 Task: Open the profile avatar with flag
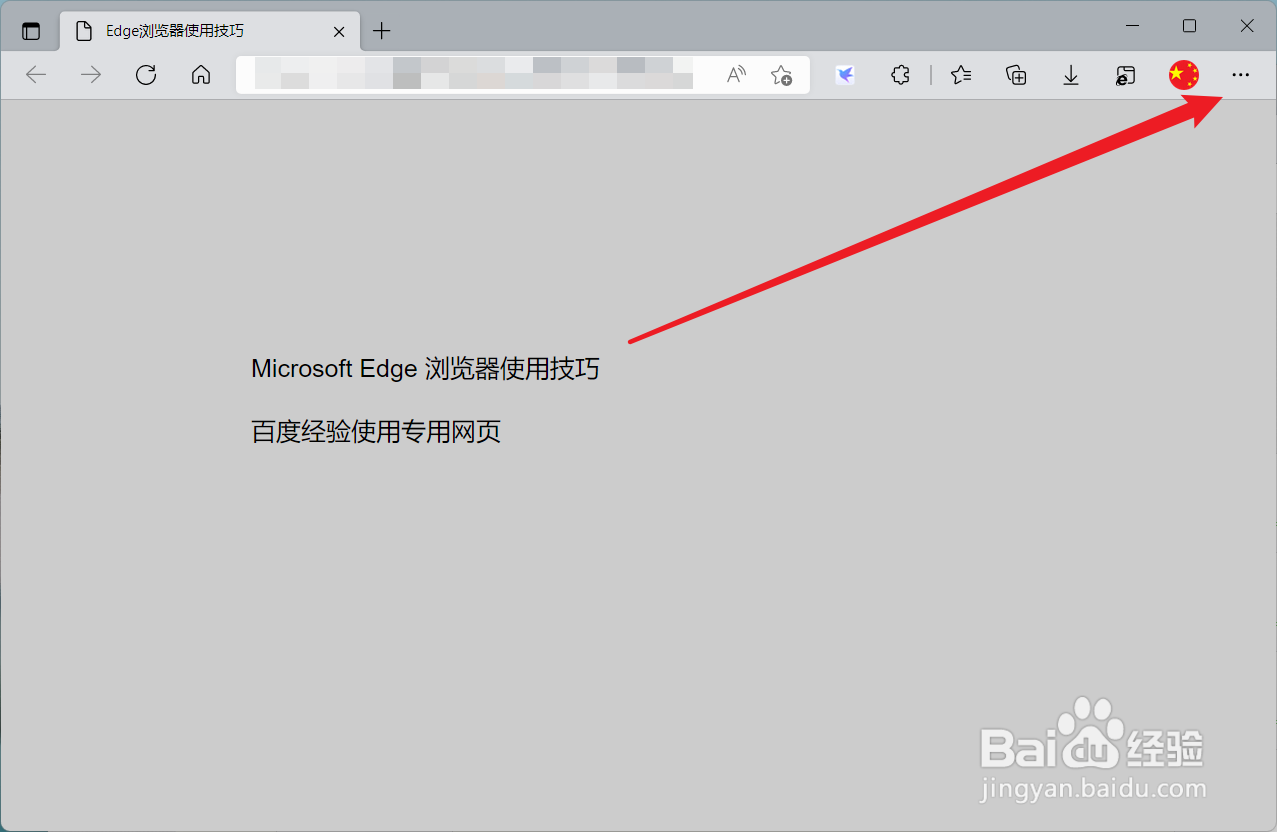coord(1184,75)
